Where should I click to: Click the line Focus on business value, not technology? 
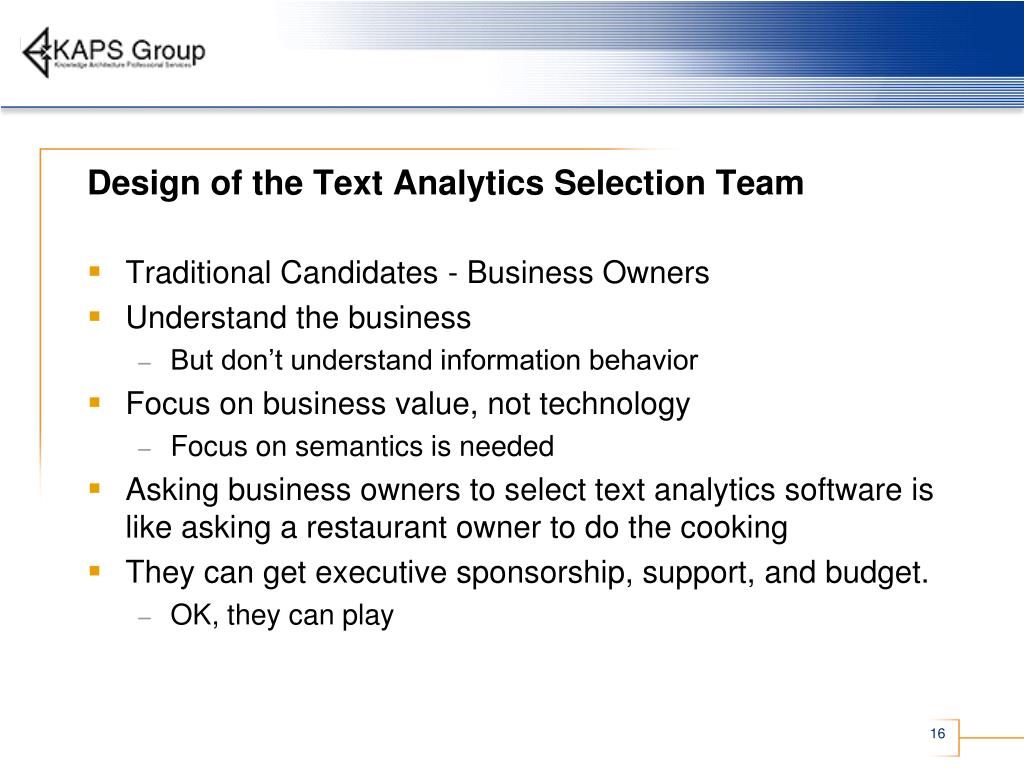click(408, 405)
